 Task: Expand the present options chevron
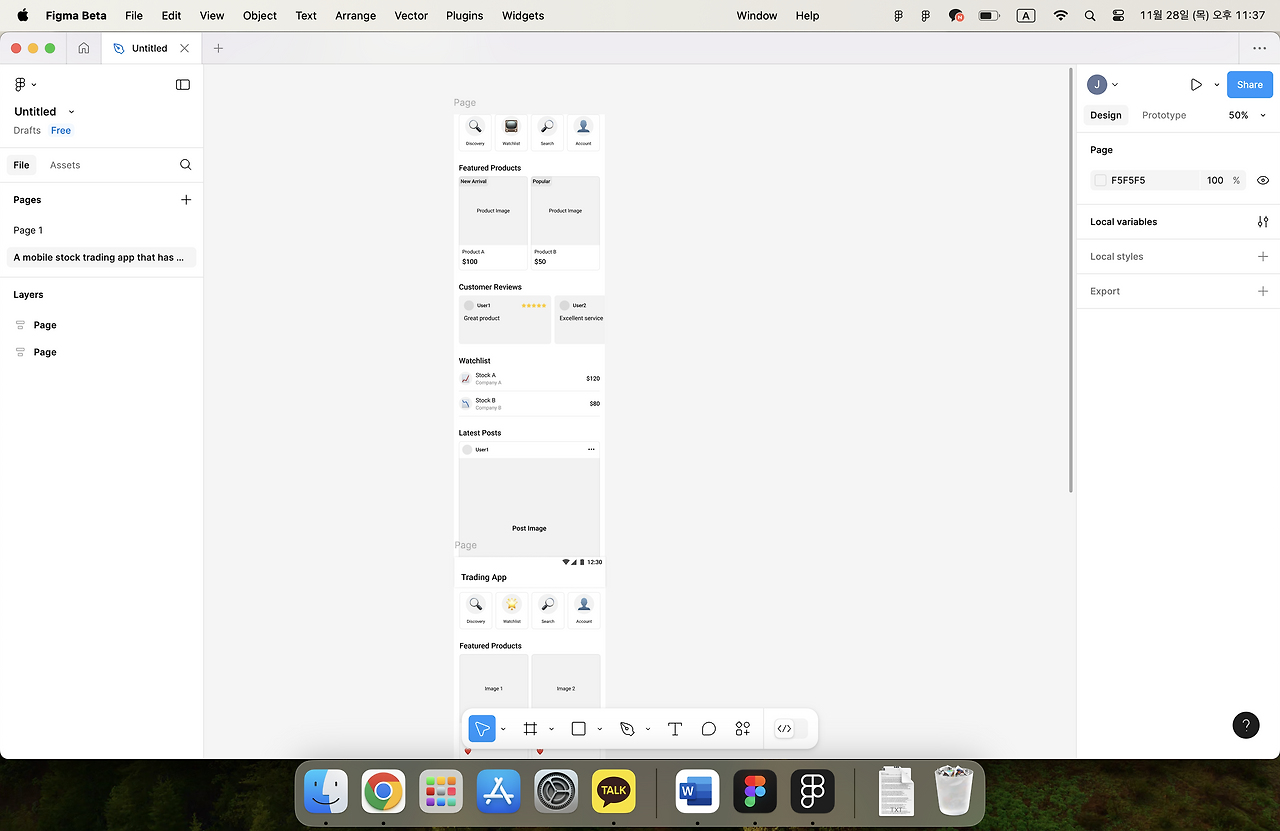click(x=1217, y=85)
